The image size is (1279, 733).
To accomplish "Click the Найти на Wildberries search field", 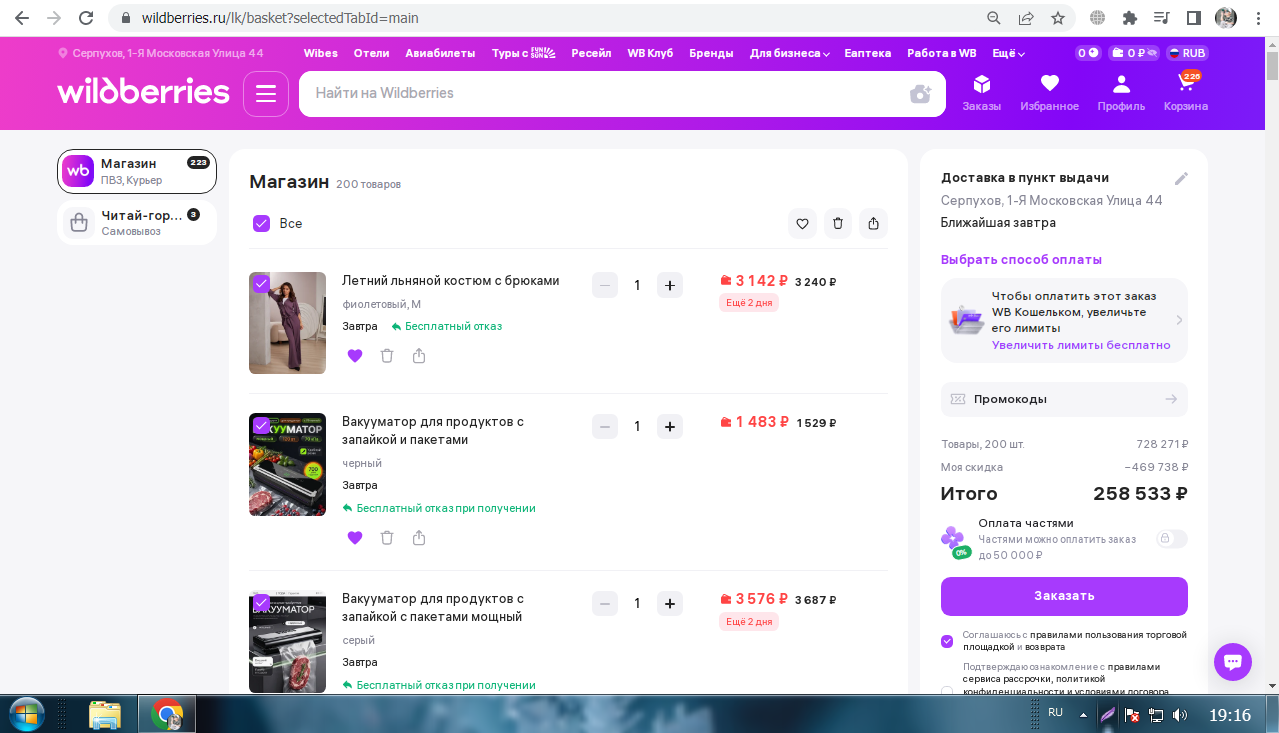I will click(x=622, y=94).
